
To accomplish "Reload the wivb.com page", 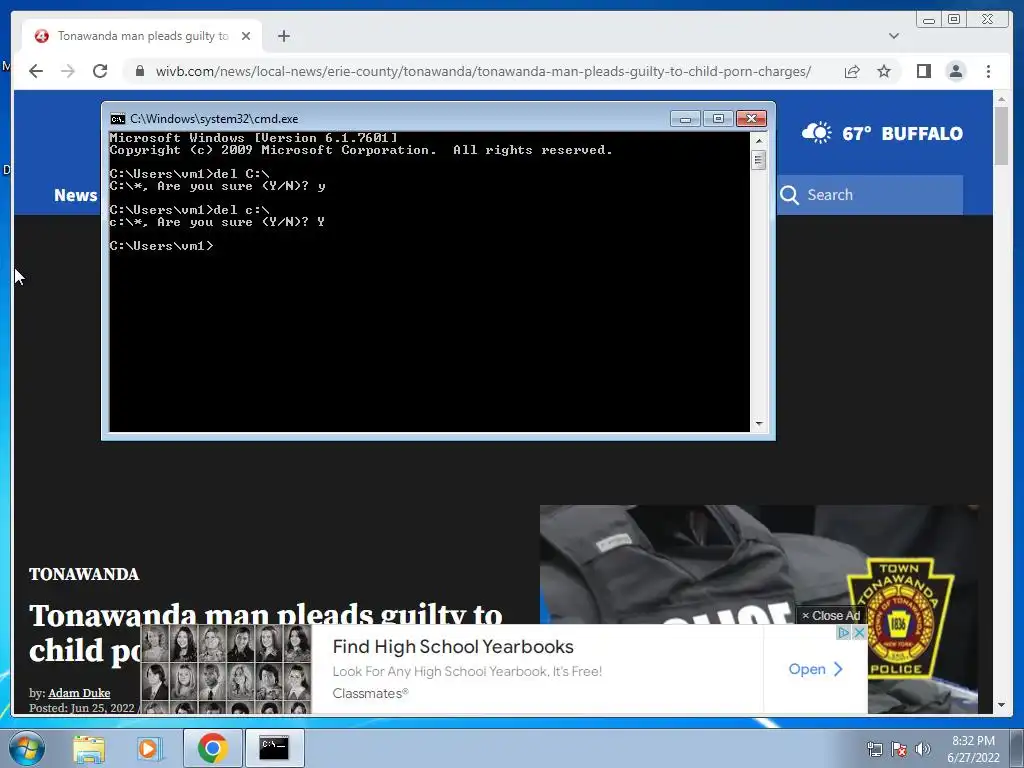I will click(x=100, y=71).
